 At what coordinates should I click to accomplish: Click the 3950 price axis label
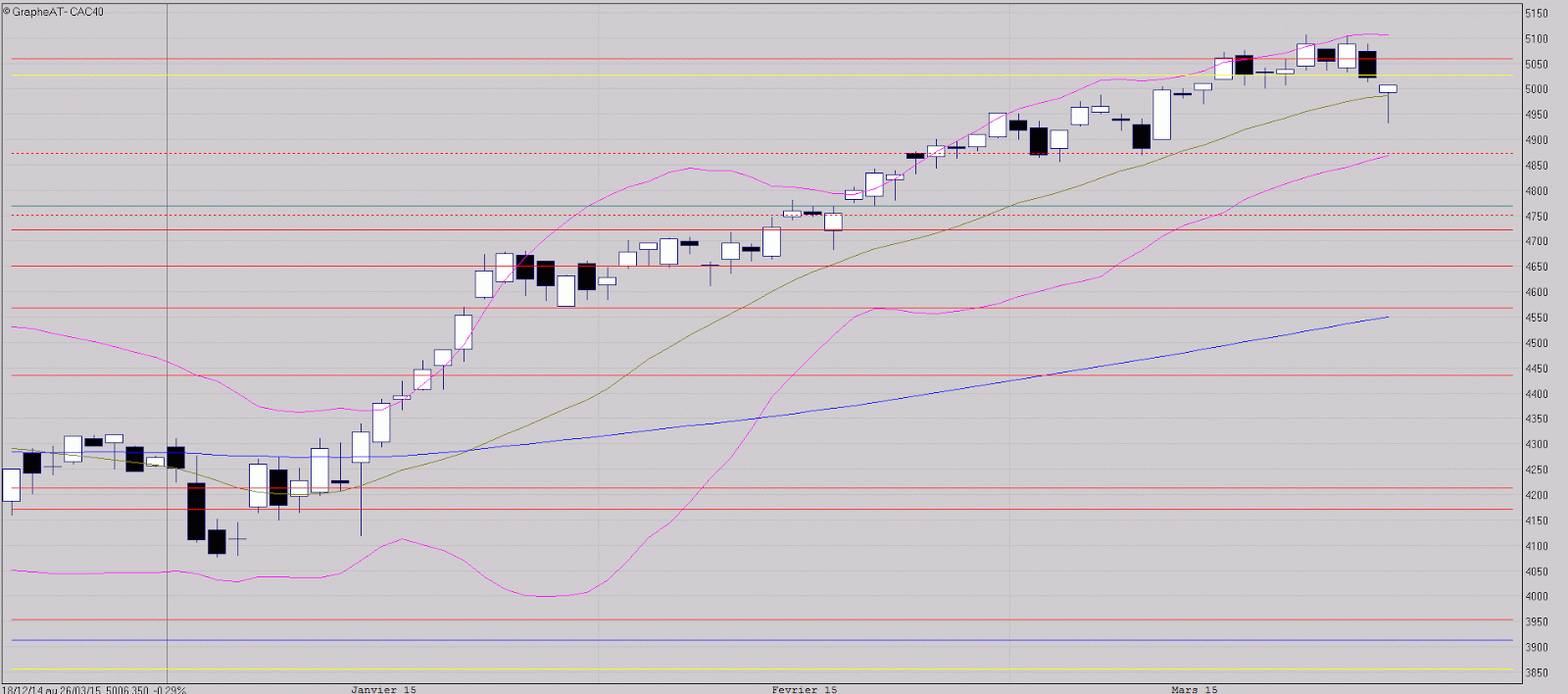[1536, 621]
